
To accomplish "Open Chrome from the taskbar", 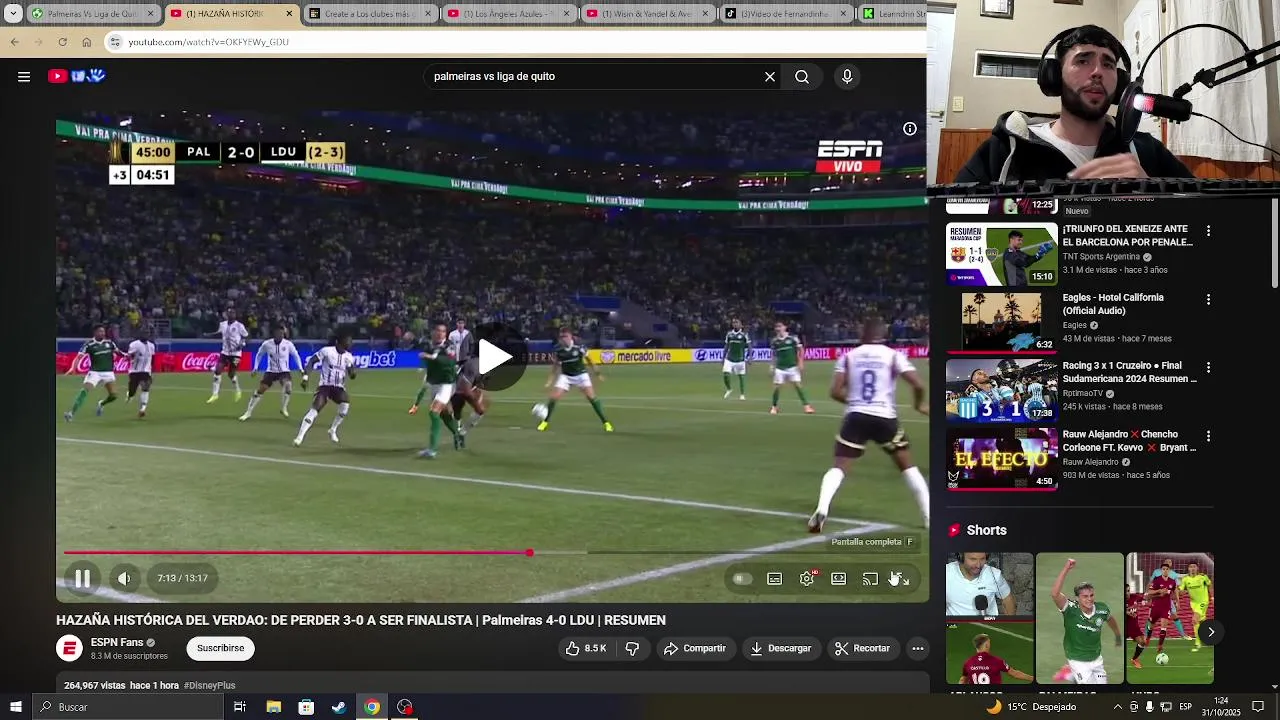I will (x=372, y=707).
